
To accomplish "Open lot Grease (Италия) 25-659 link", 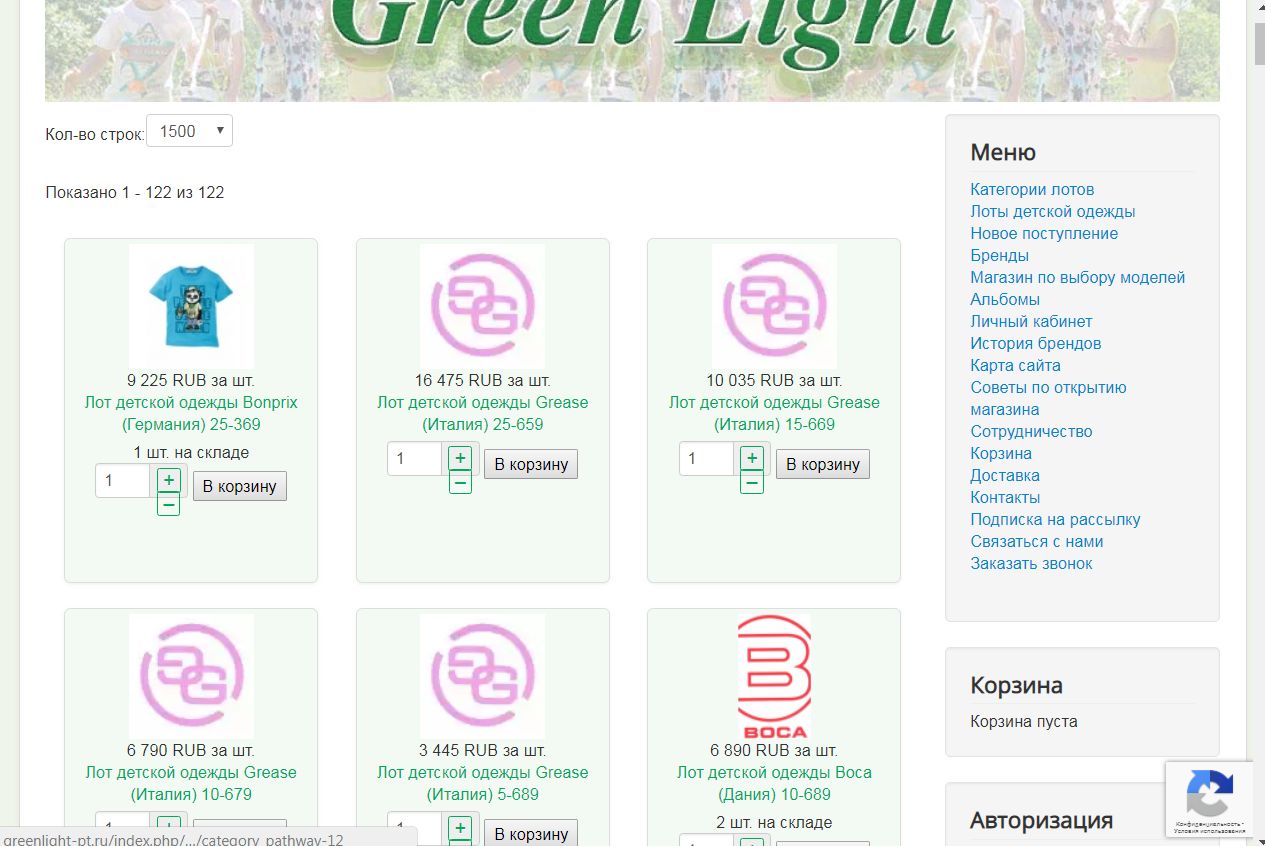I will pyautogui.click(x=483, y=413).
